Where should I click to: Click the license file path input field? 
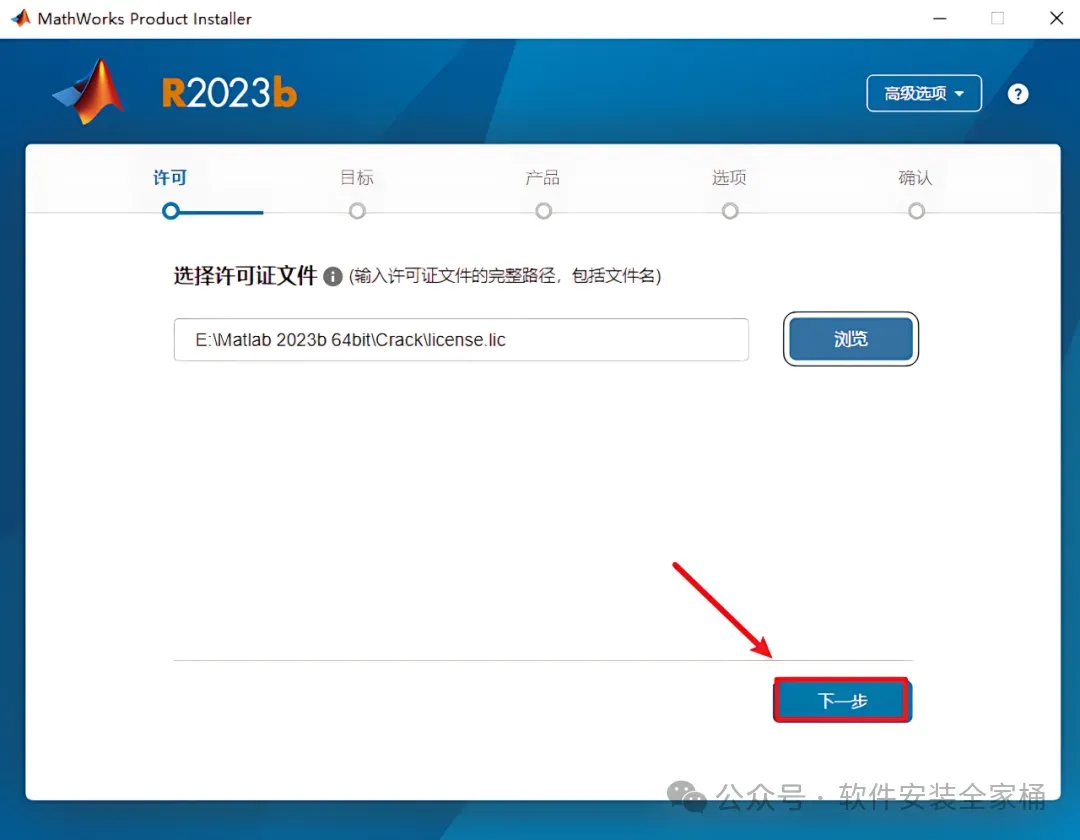(x=461, y=339)
